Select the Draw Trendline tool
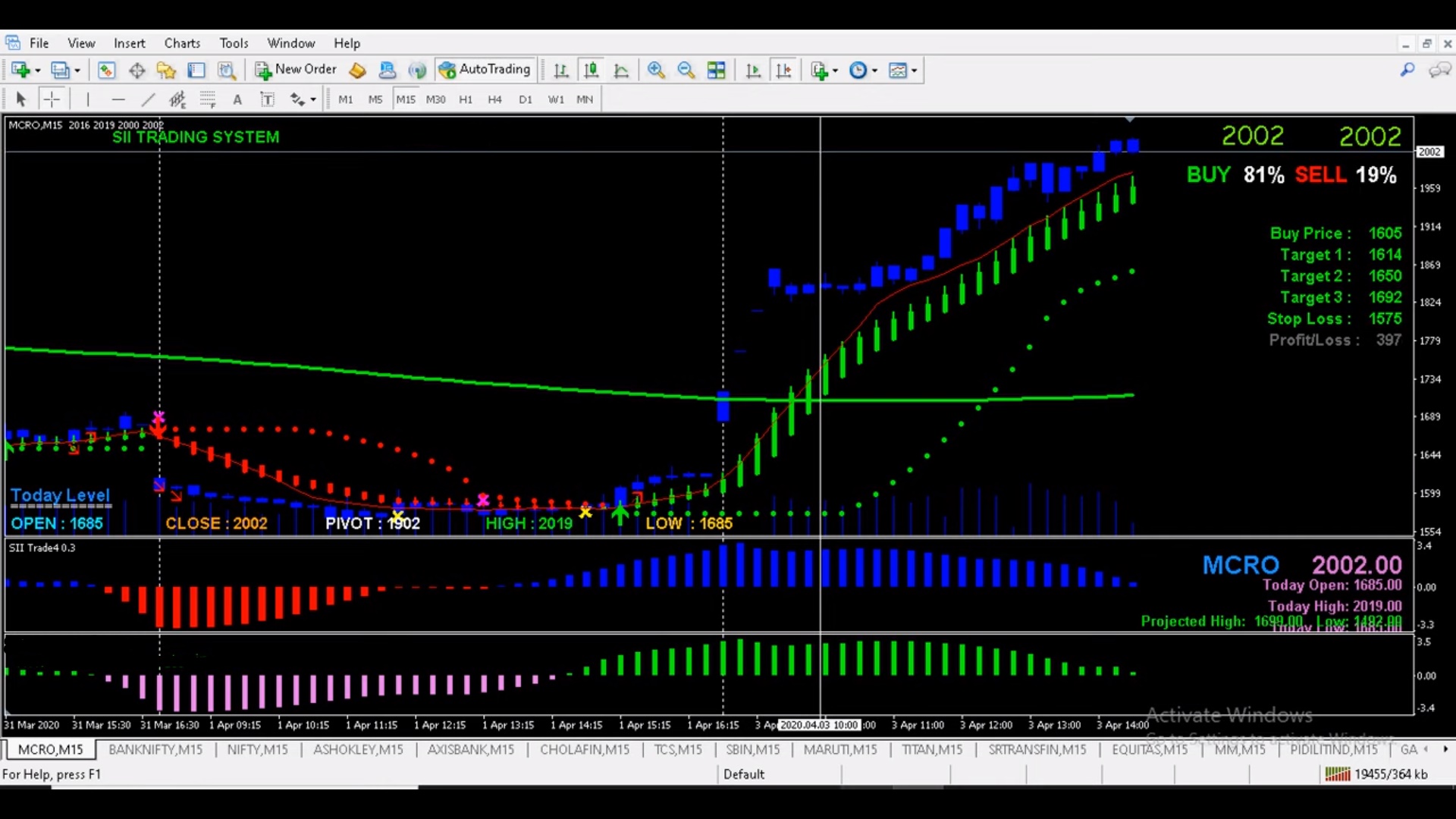Image resolution: width=1456 pixels, height=819 pixels. (148, 99)
